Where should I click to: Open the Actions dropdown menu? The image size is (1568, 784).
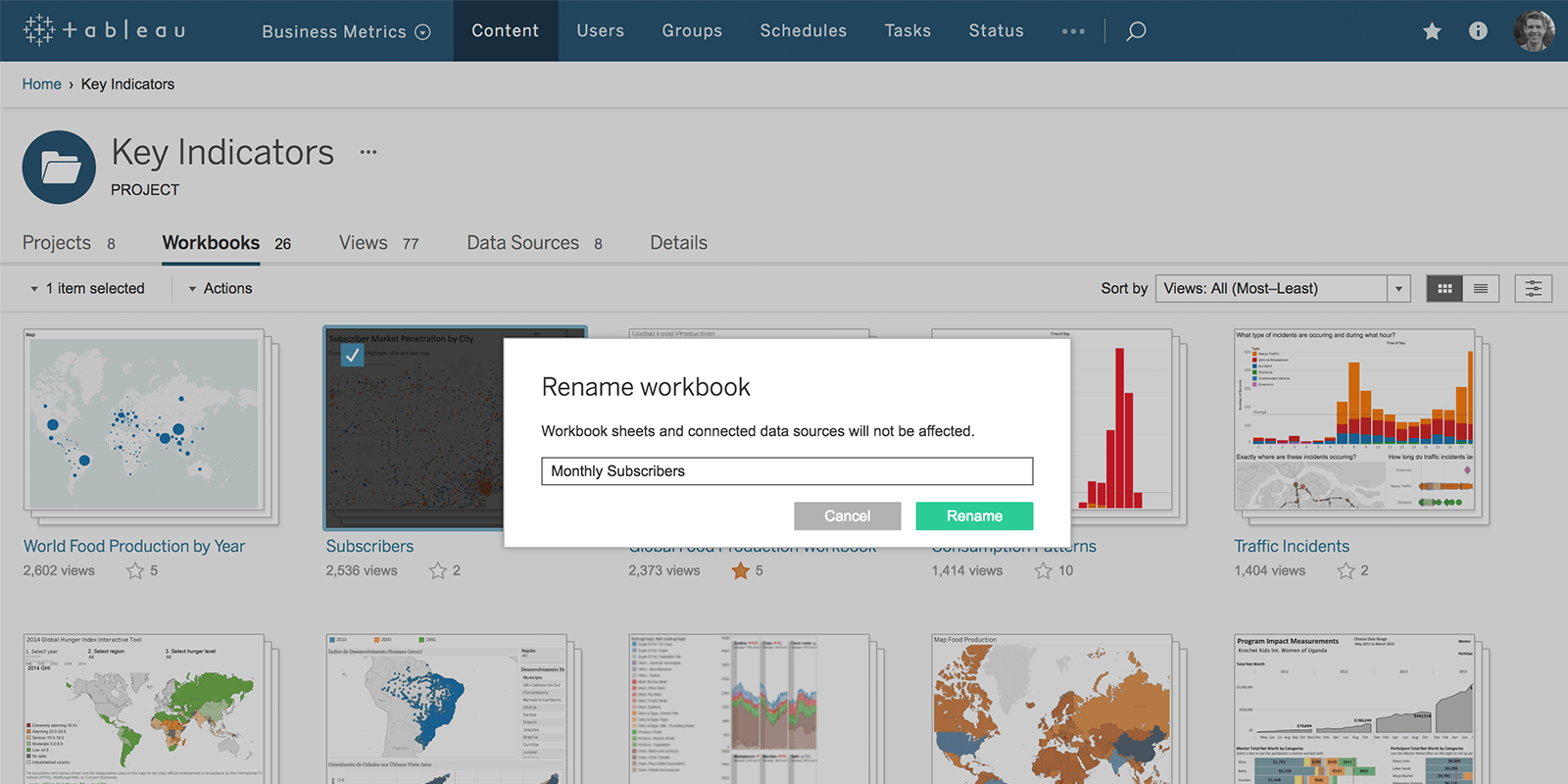220,288
